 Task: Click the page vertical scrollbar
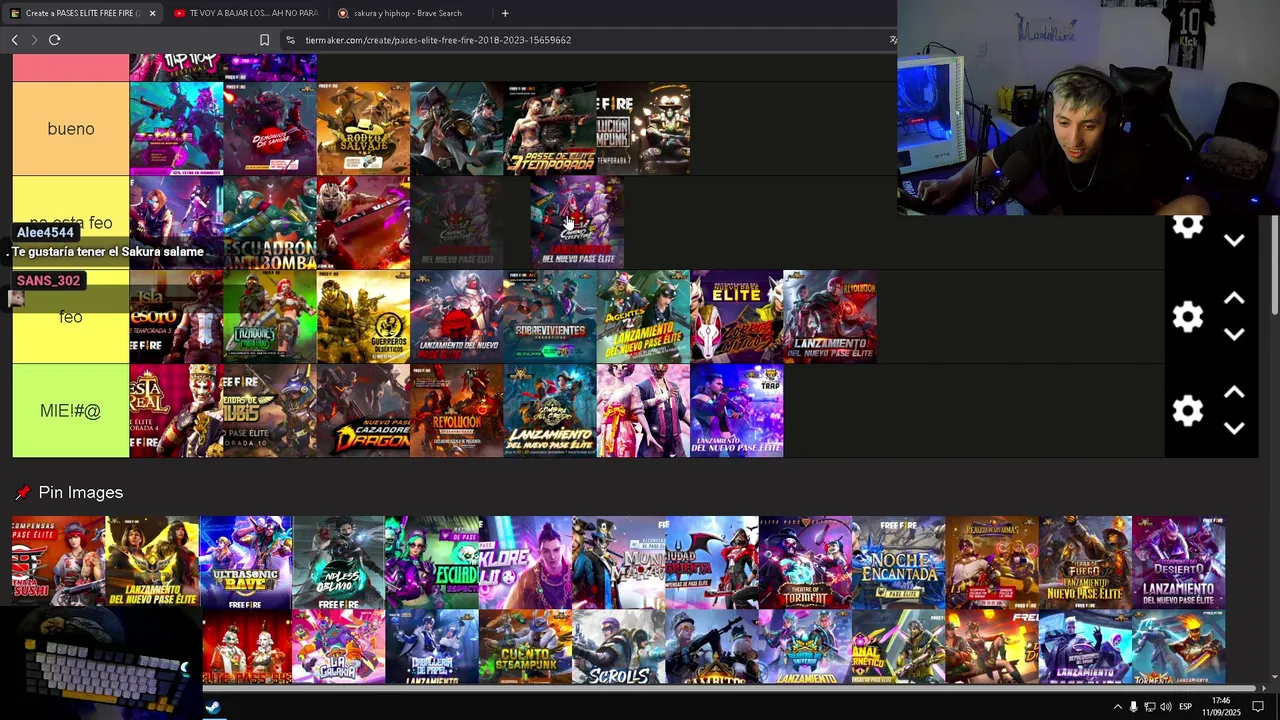pyautogui.click(x=1274, y=266)
